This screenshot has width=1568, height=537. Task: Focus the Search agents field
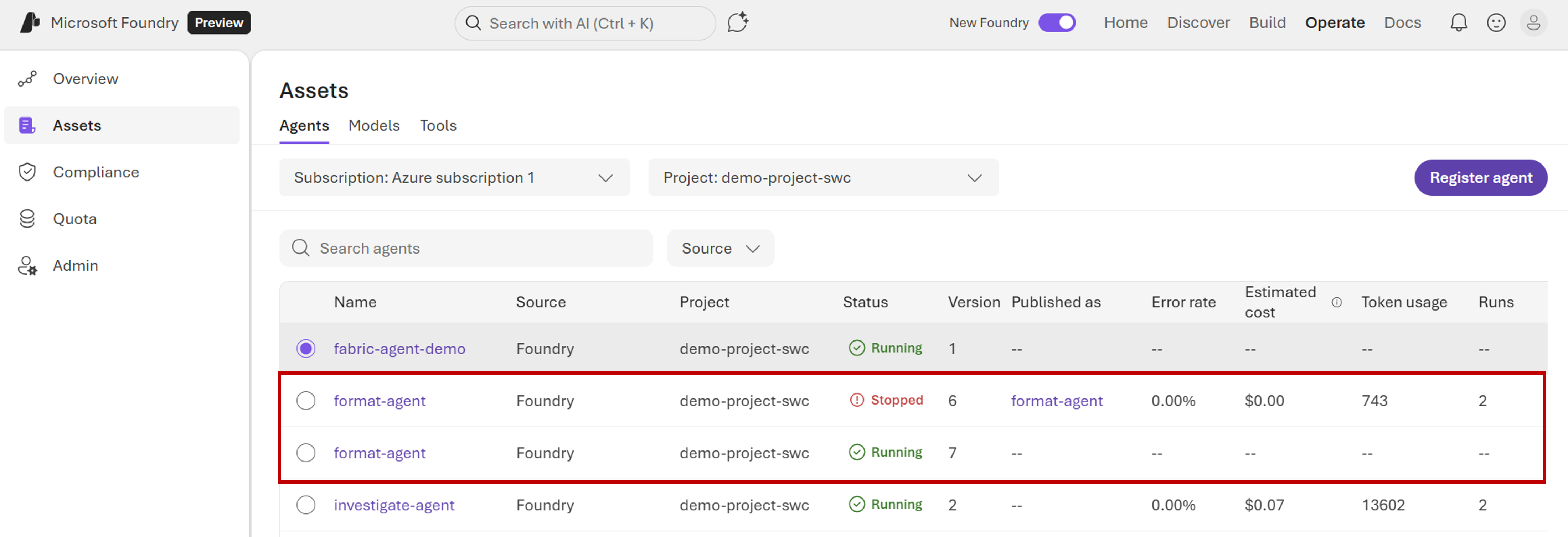466,248
